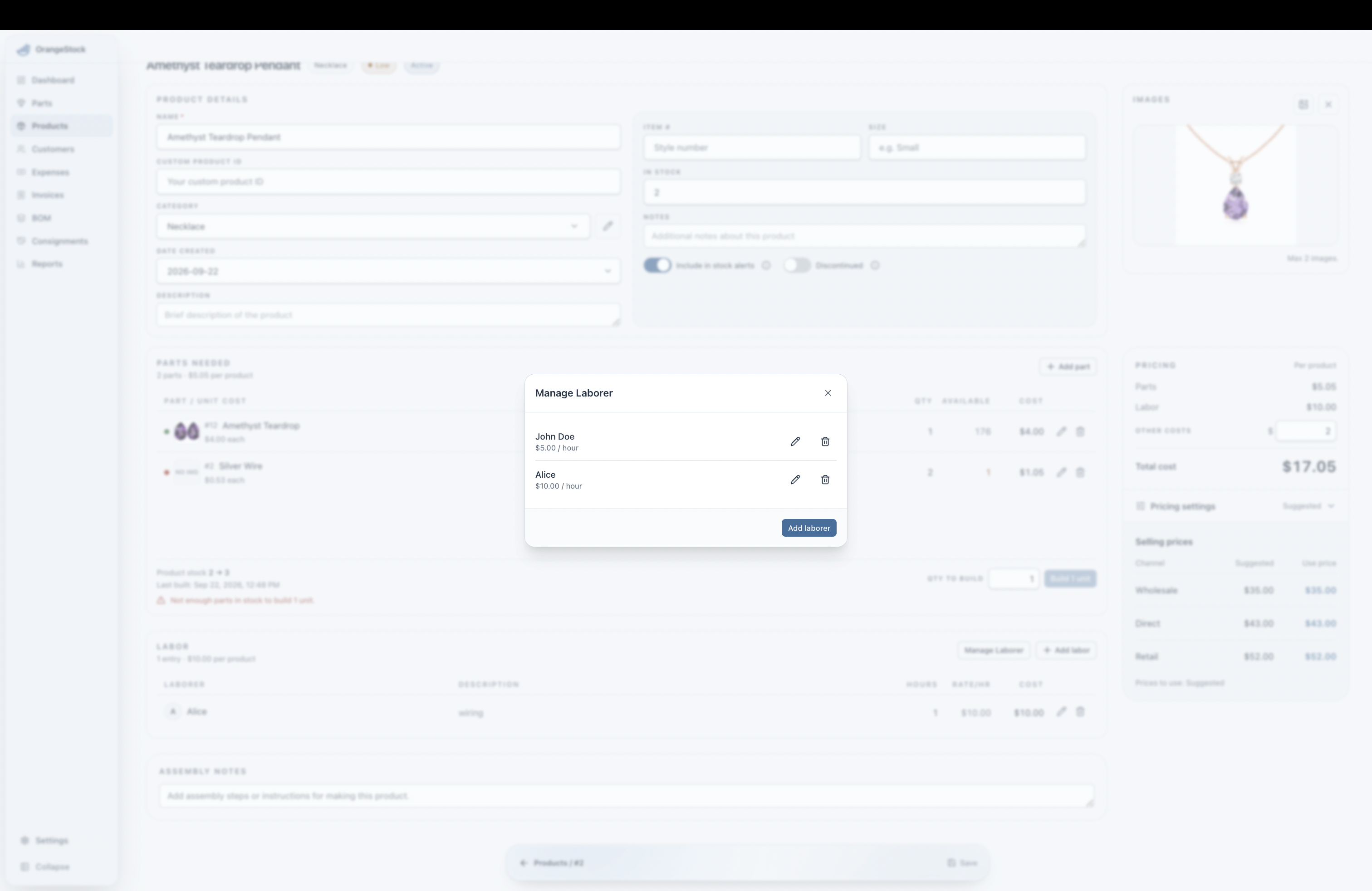Edit Alice laborer with pencil icon

point(795,480)
